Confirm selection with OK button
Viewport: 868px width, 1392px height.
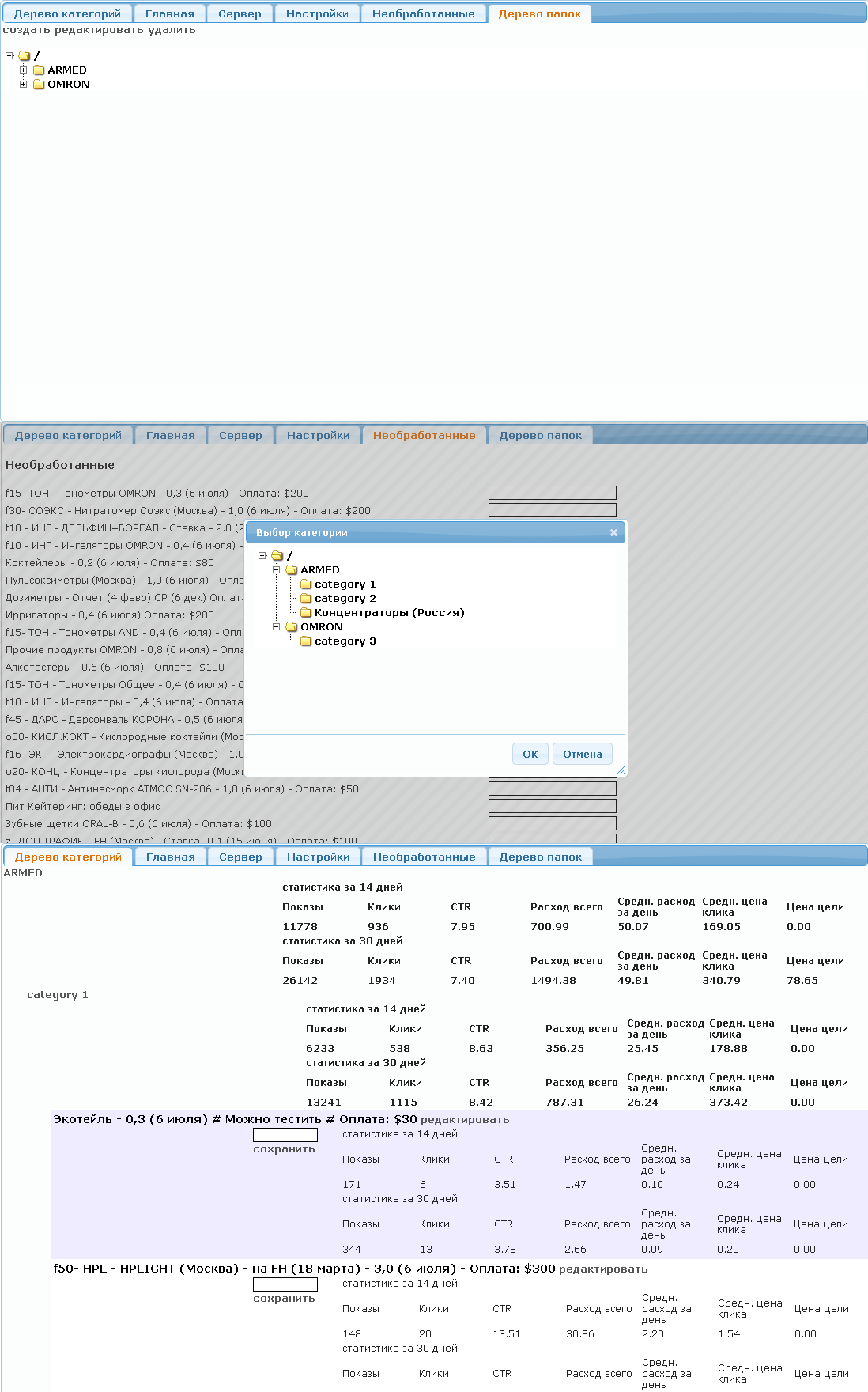(530, 754)
